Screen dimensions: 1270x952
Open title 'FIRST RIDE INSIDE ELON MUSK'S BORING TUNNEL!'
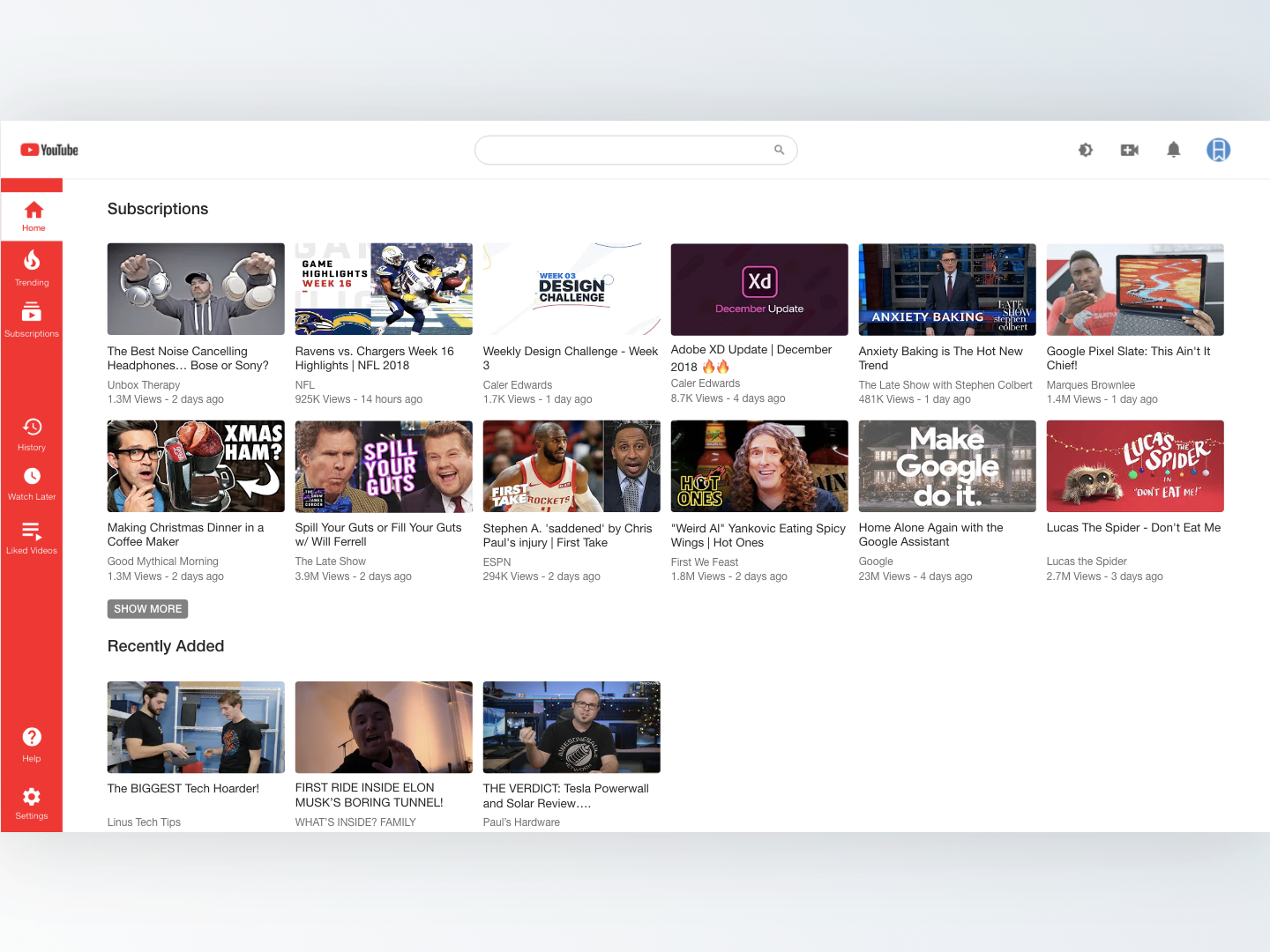coord(370,795)
